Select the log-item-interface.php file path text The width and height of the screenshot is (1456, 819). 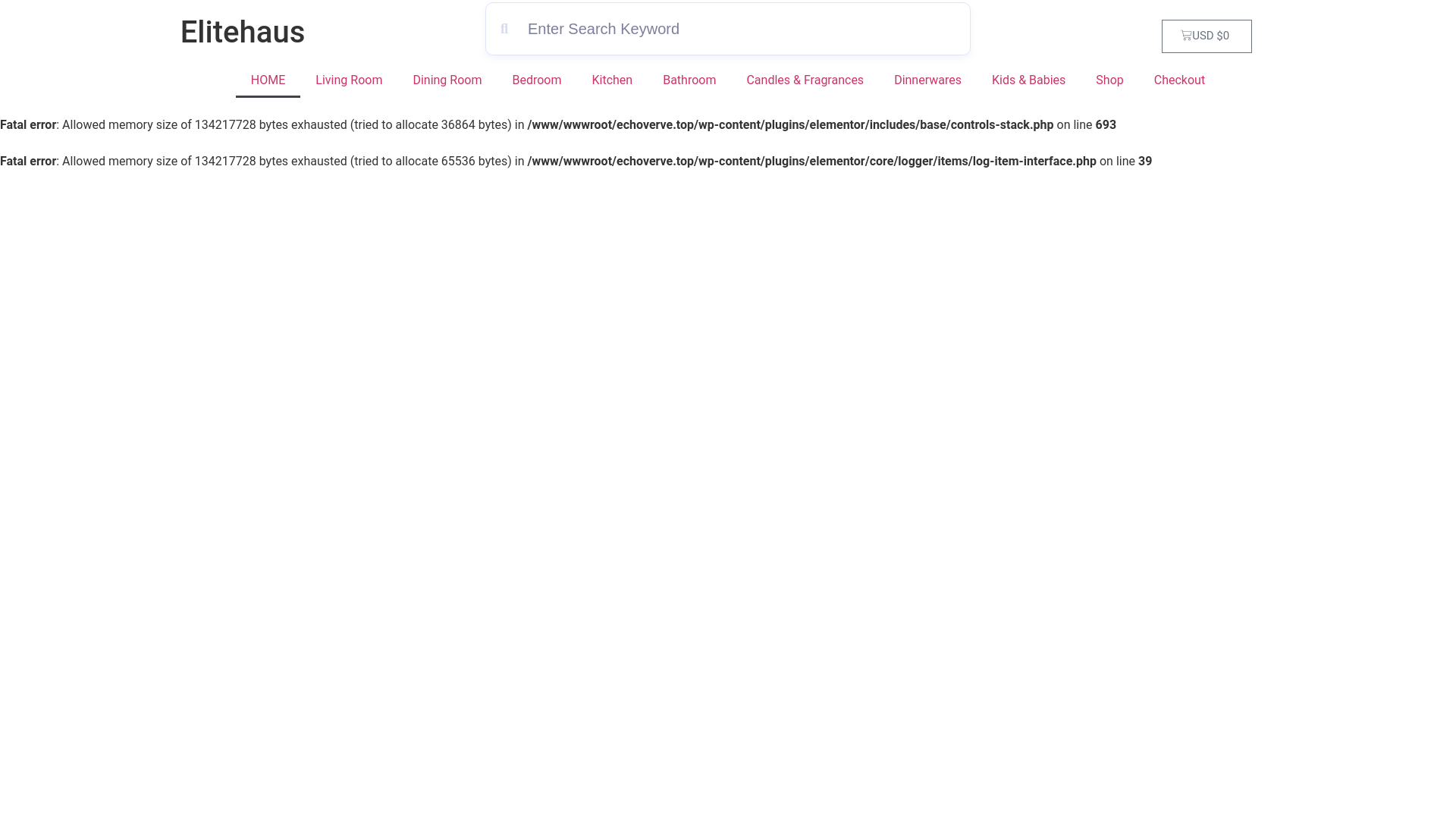pos(811,162)
